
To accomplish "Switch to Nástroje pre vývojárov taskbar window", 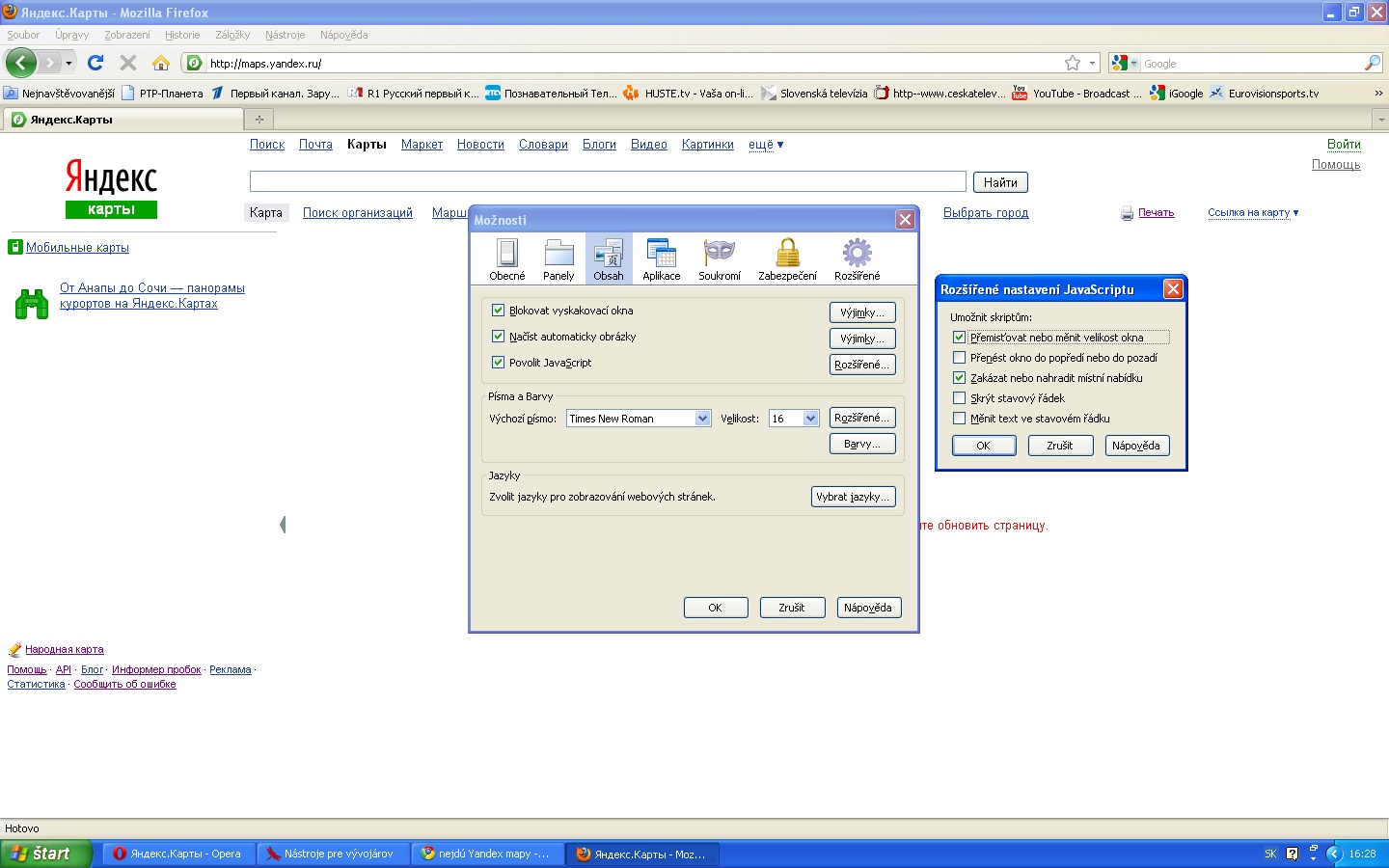I will click(332, 854).
